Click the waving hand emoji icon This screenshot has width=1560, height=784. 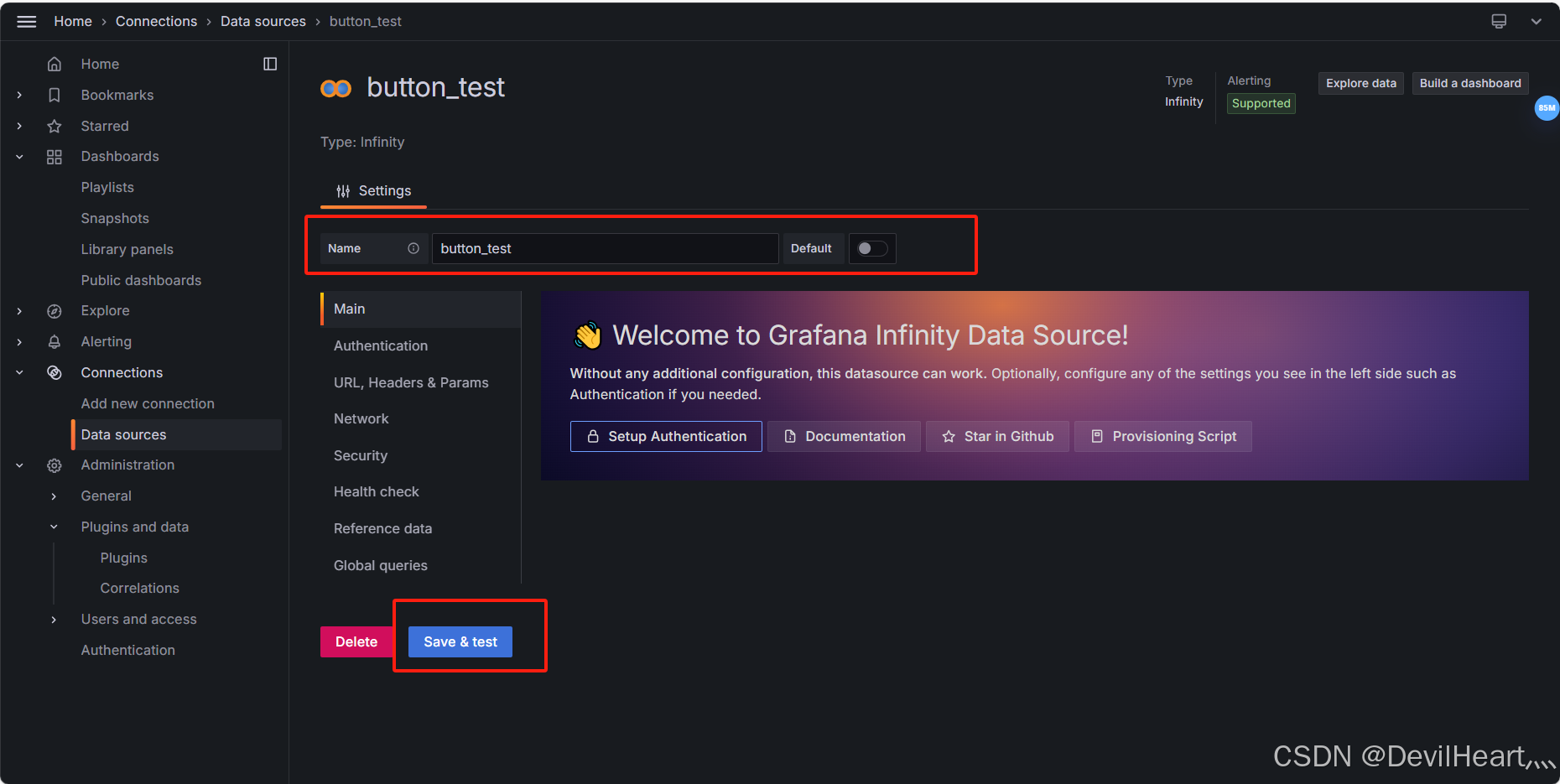coord(588,335)
